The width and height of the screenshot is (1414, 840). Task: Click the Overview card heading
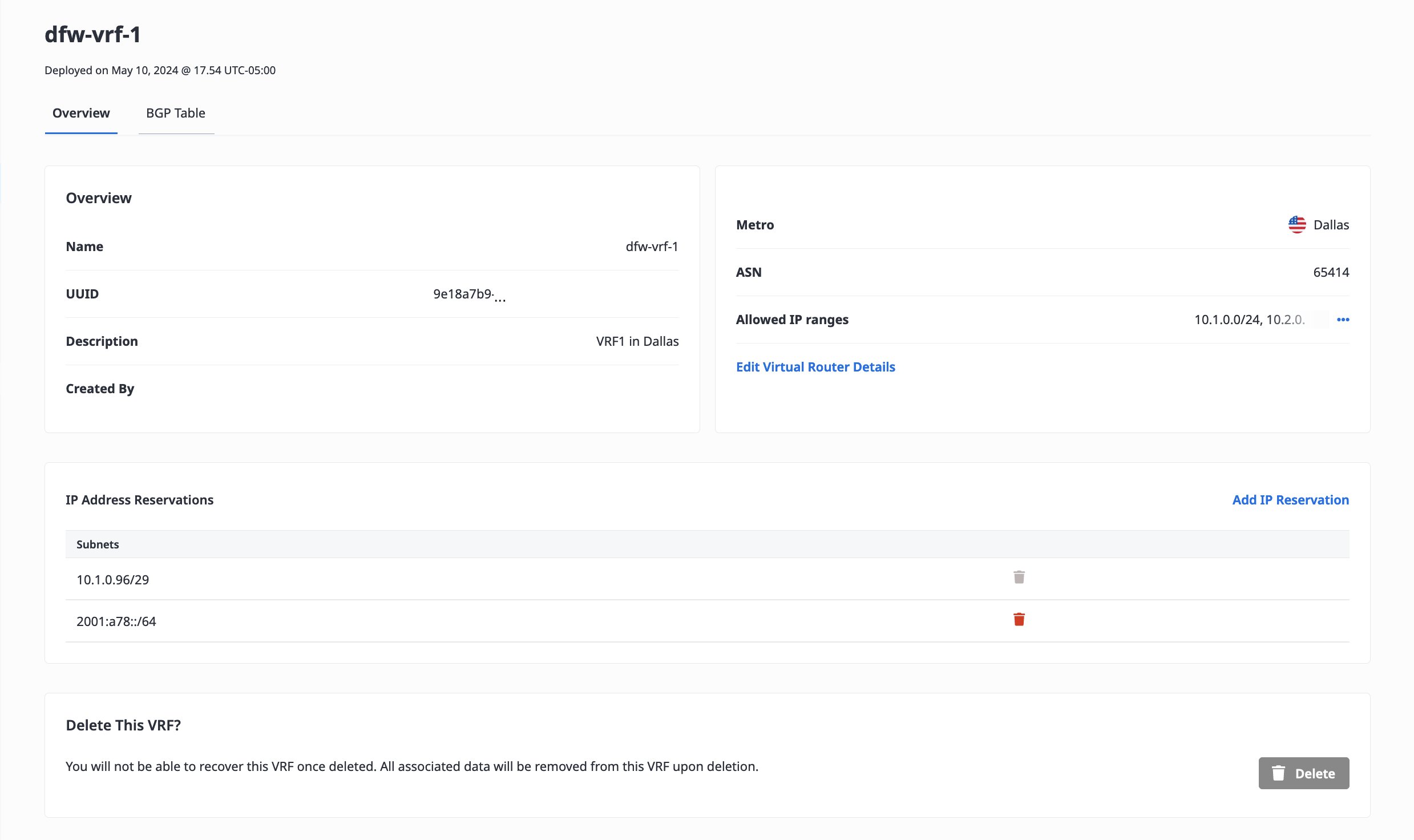click(99, 198)
